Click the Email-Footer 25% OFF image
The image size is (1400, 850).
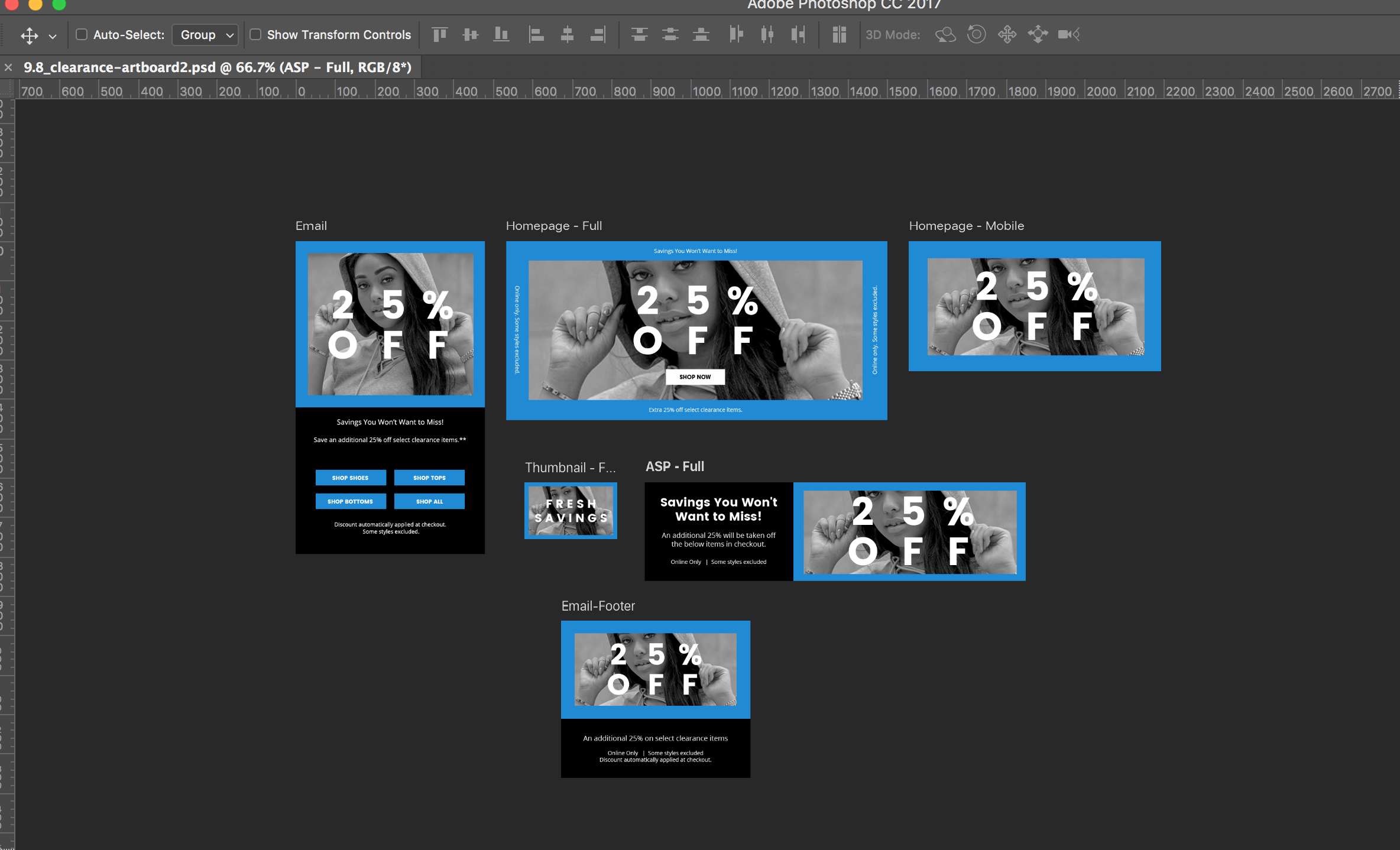click(x=656, y=670)
